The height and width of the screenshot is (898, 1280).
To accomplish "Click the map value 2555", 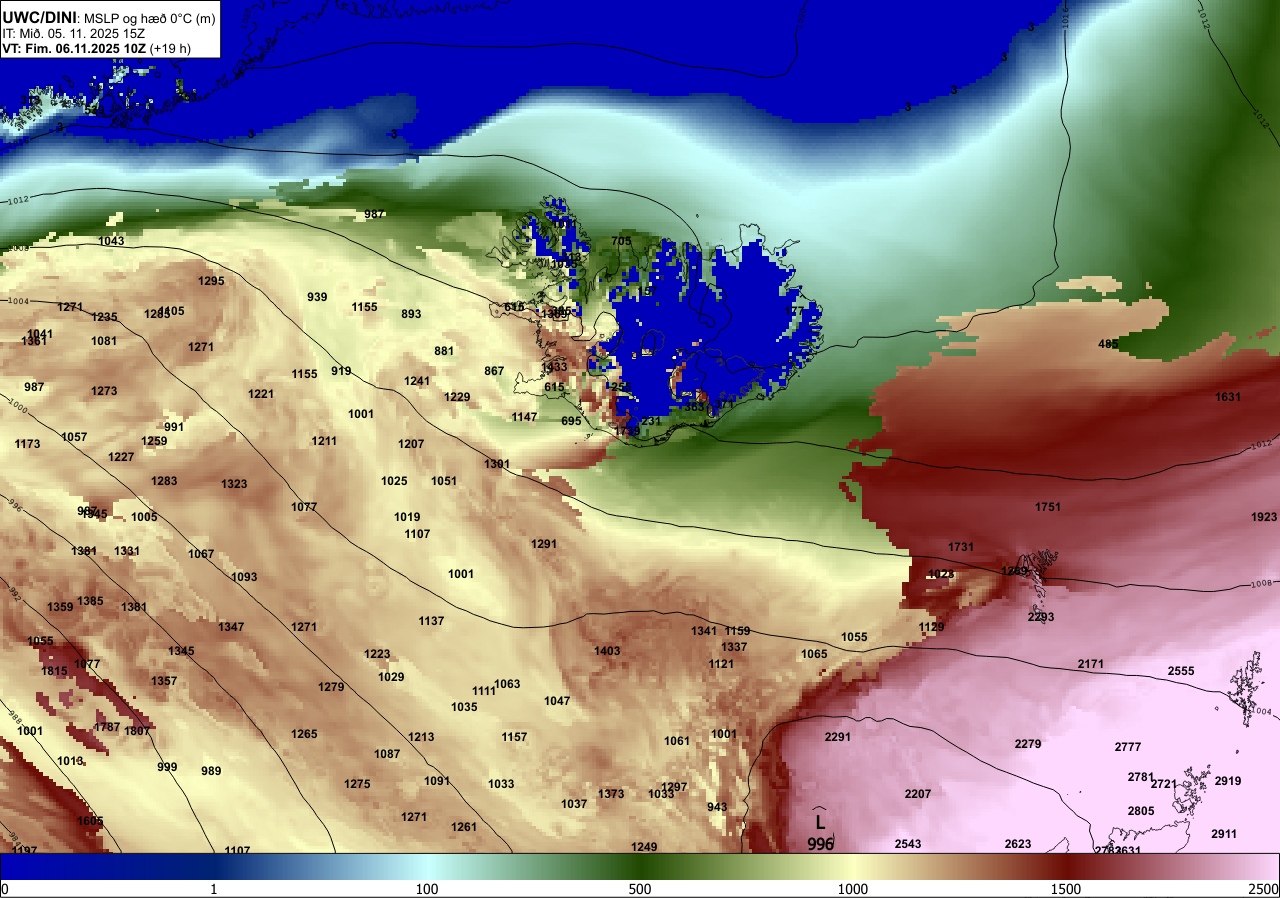I will pyautogui.click(x=1181, y=671).
